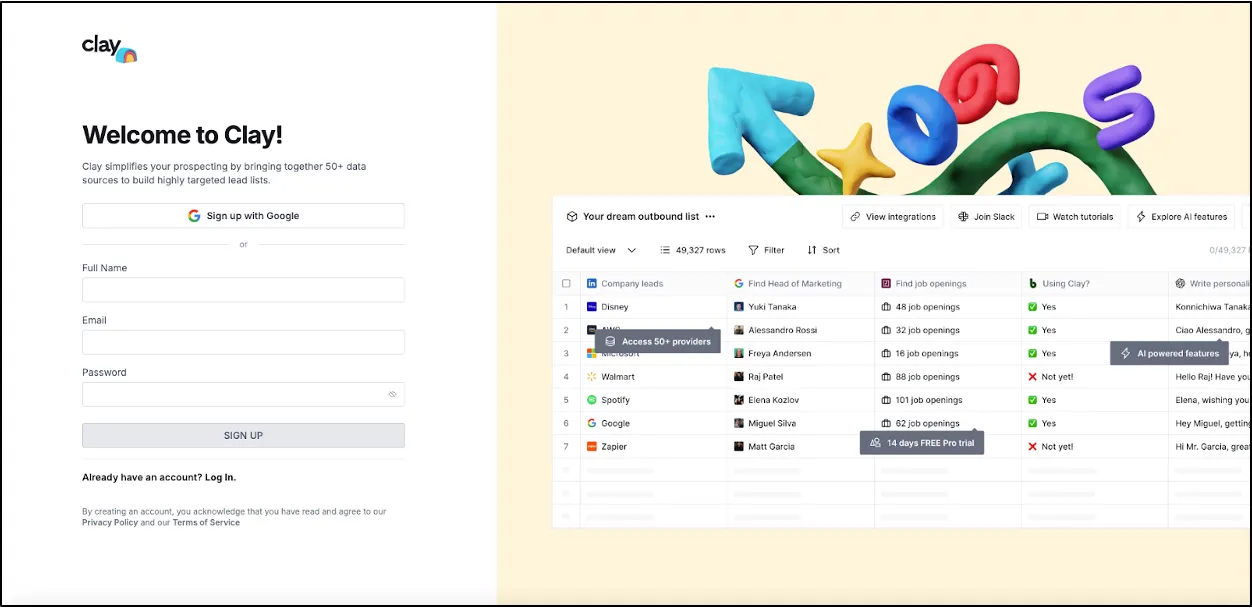The height and width of the screenshot is (608, 1252).
Task: Click the Google icon in Find Head of Marketing header
Action: (739, 284)
